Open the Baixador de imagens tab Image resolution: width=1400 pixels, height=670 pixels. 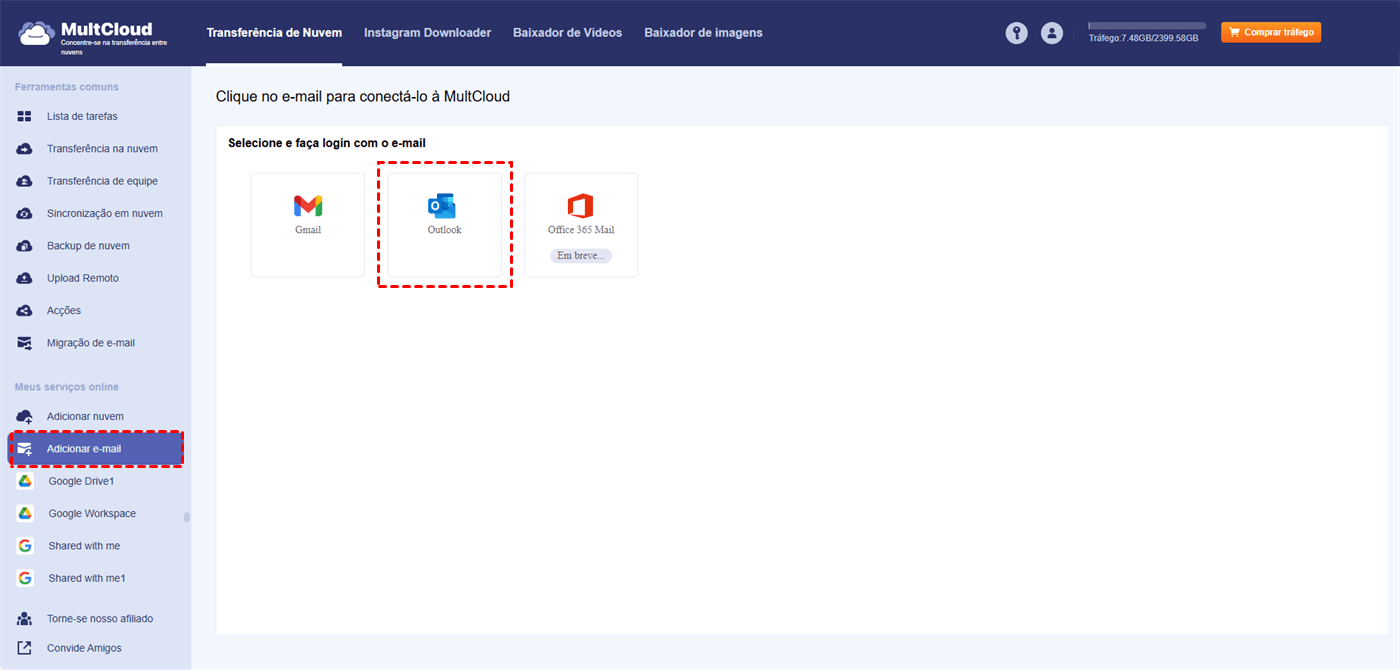pyautogui.click(x=703, y=33)
